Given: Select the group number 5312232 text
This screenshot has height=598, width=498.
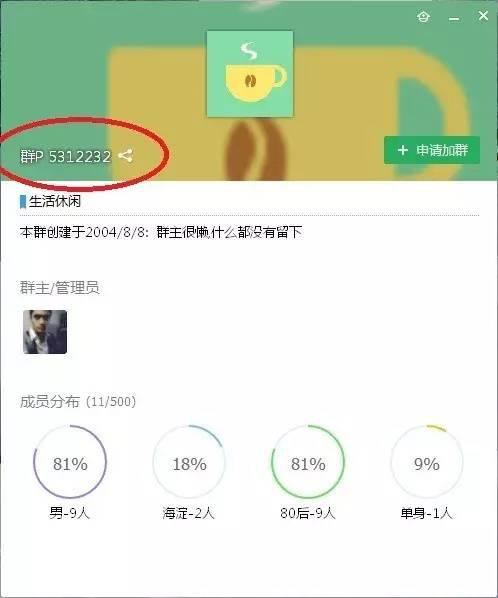Looking at the screenshot, I should [80, 156].
